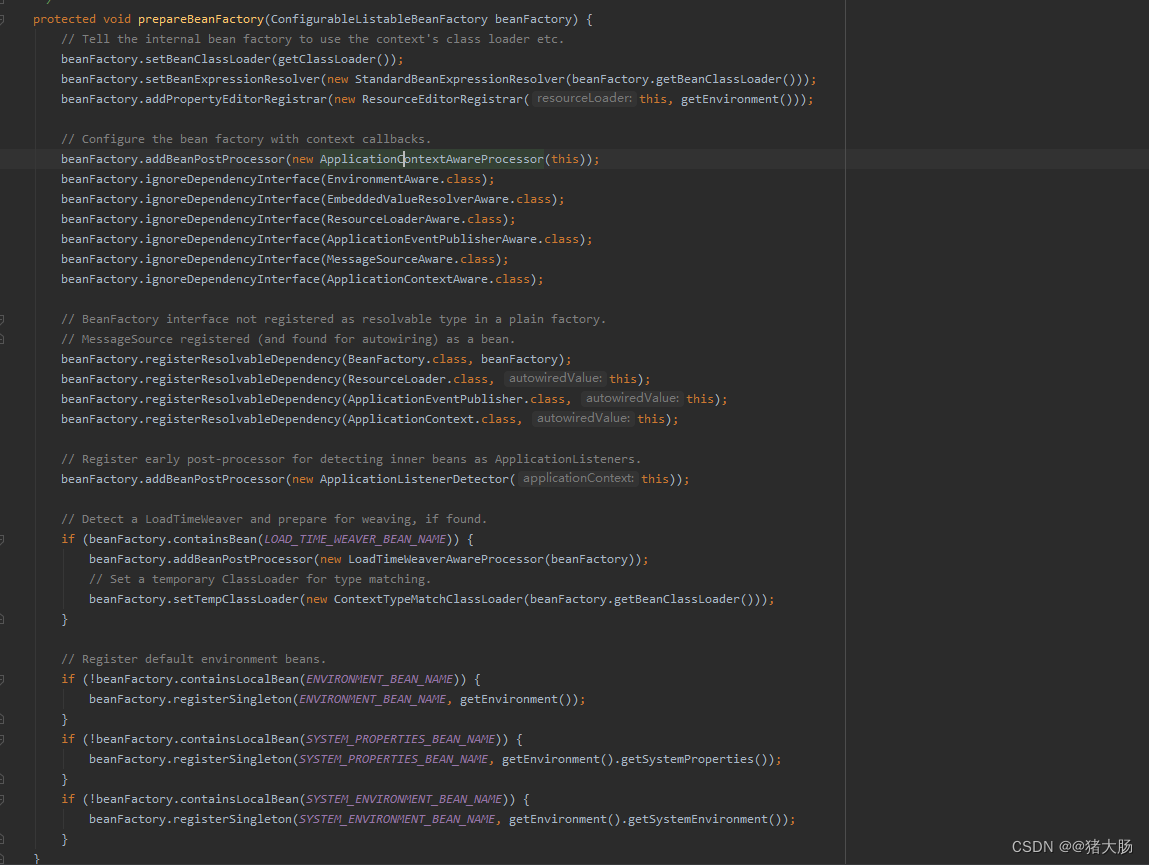Click LoadTimeWeaverAwareProcessor class name
This screenshot has height=865, width=1149.
tap(446, 559)
